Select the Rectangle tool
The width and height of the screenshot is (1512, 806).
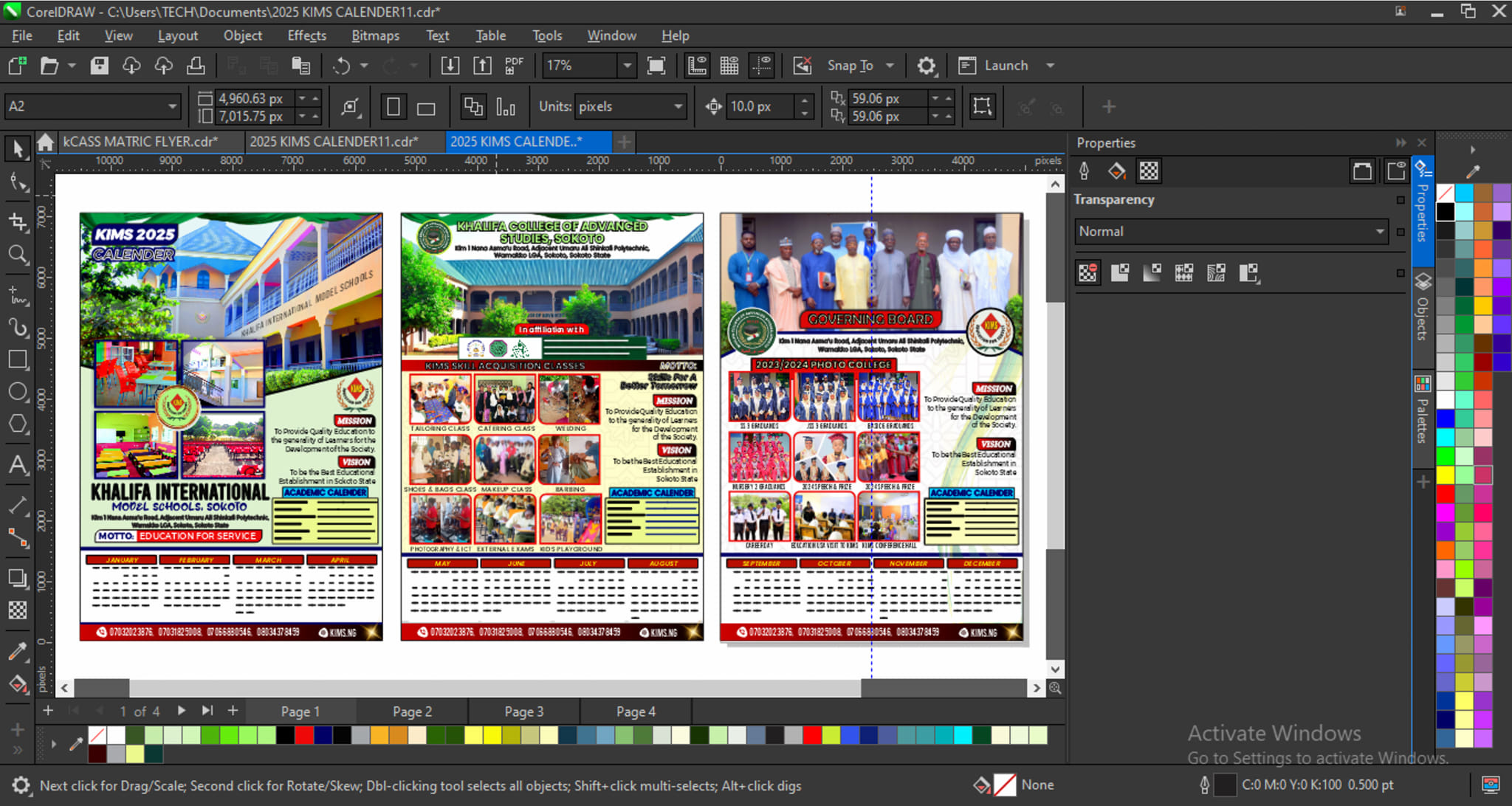point(18,359)
